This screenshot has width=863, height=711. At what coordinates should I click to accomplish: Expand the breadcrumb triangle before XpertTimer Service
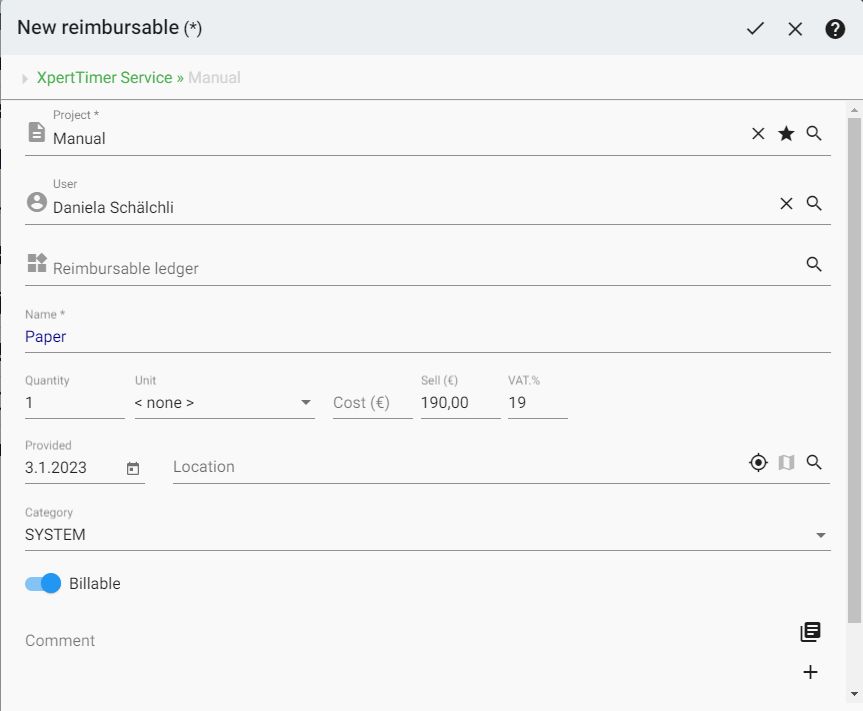tap(25, 78)
